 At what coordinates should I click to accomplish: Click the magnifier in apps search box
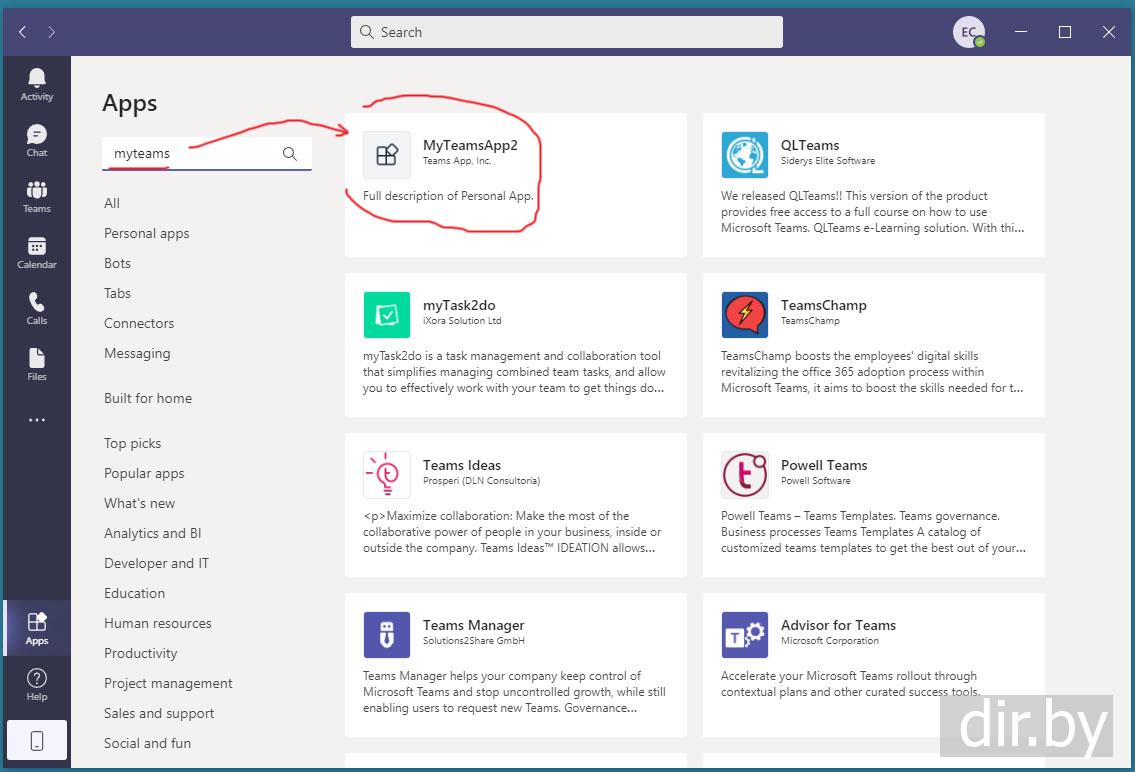point(290,154)
